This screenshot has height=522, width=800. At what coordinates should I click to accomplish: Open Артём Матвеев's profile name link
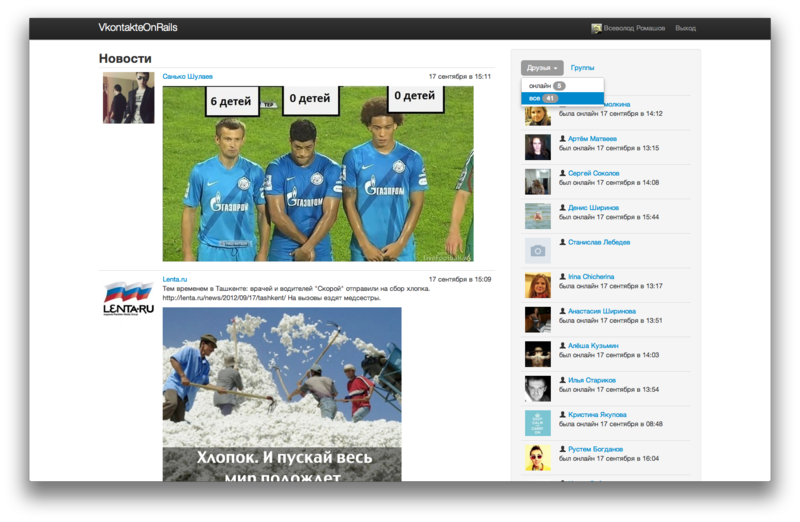(x=592, y=138)
